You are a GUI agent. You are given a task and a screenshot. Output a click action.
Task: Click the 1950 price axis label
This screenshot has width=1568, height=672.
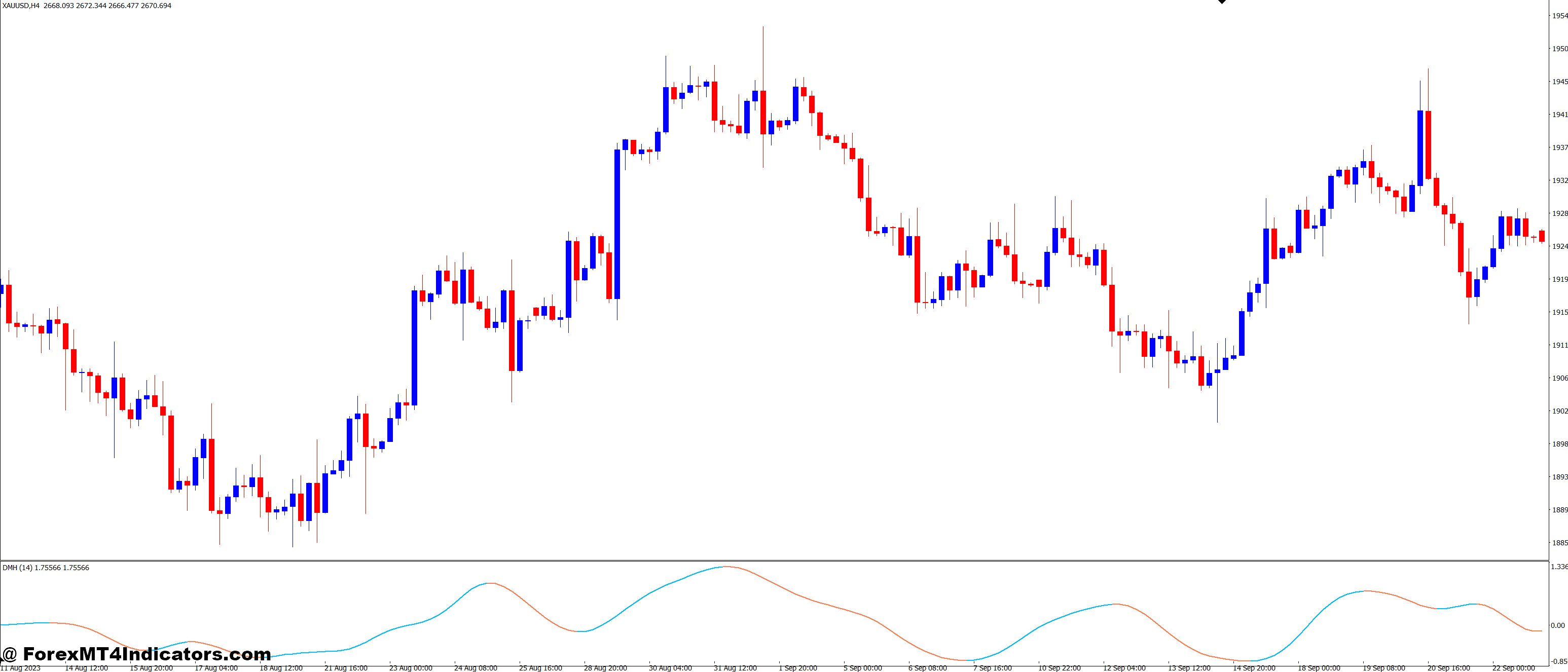(x=1559, y=49)
